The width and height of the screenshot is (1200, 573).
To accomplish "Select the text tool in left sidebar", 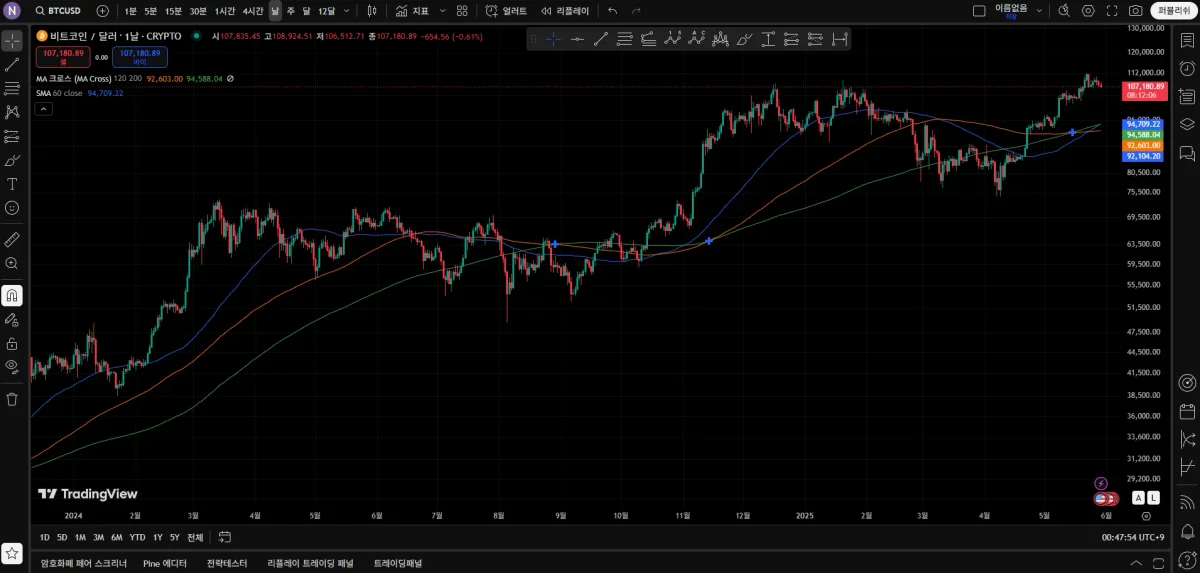I will [x=12, y=184].
